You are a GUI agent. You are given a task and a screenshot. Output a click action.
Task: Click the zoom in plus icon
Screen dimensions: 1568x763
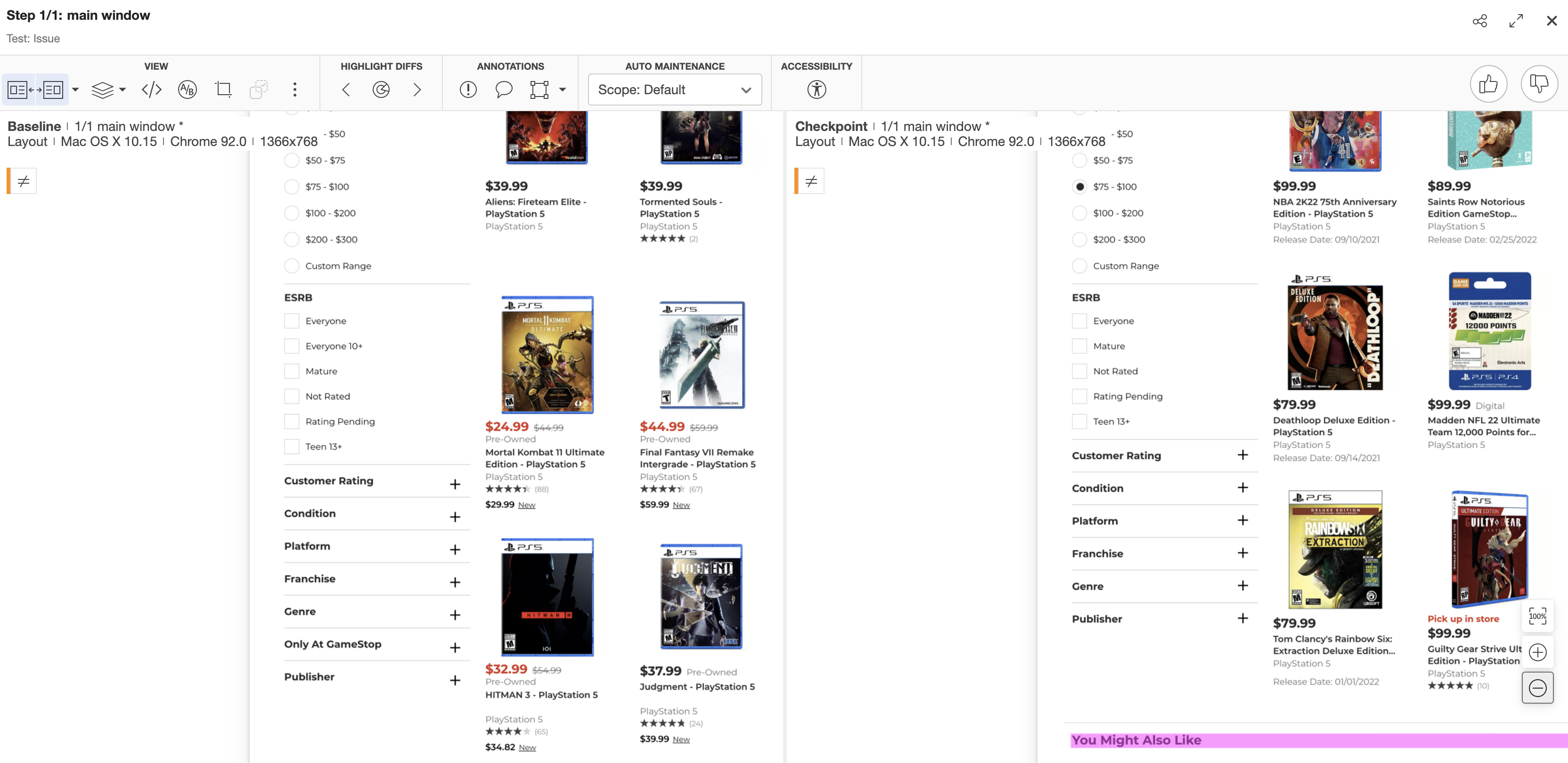coord(1537,652)
